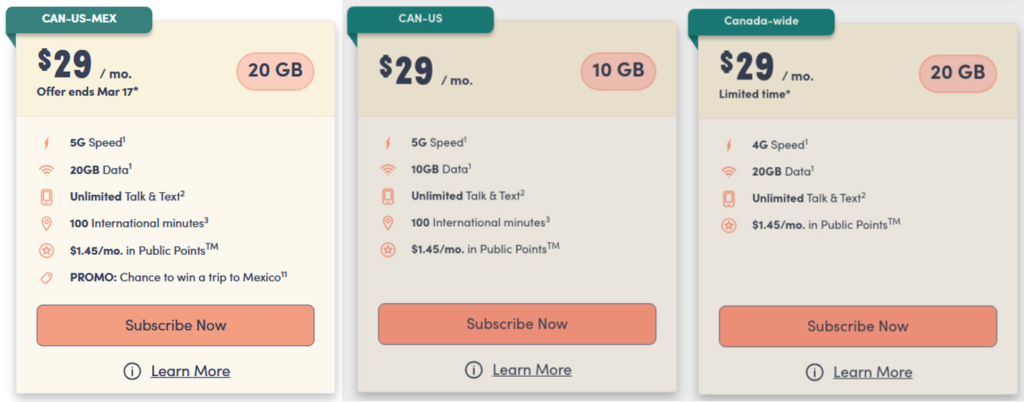Click the lightning 4G Speed icon in Canada-wide plan
The image size is (1024, 402).
coord(729,145)
